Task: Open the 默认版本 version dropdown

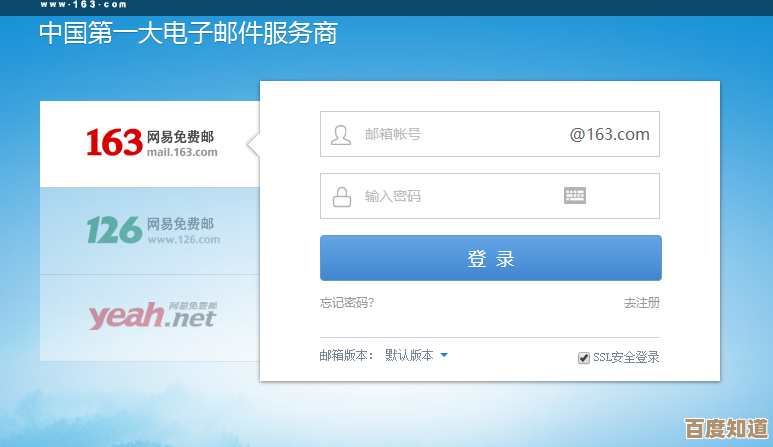Action: point(410,355)
